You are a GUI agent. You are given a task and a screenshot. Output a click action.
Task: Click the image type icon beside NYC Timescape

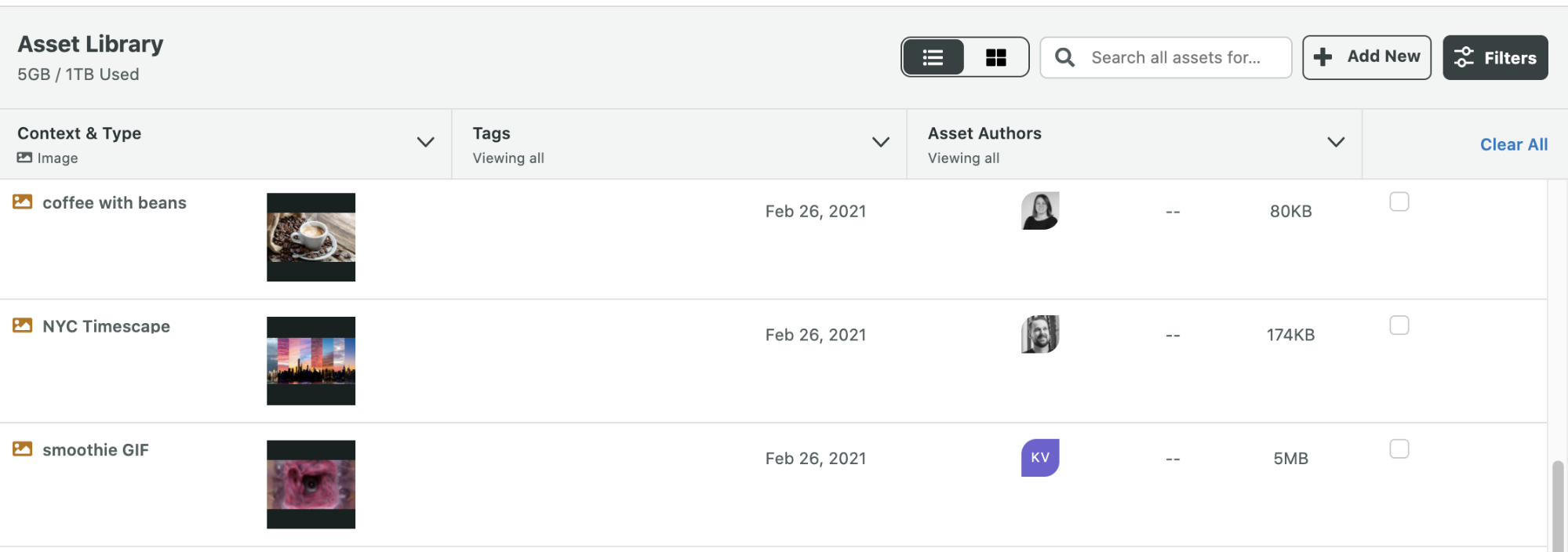pyautogui.click(x=23, y=325)
